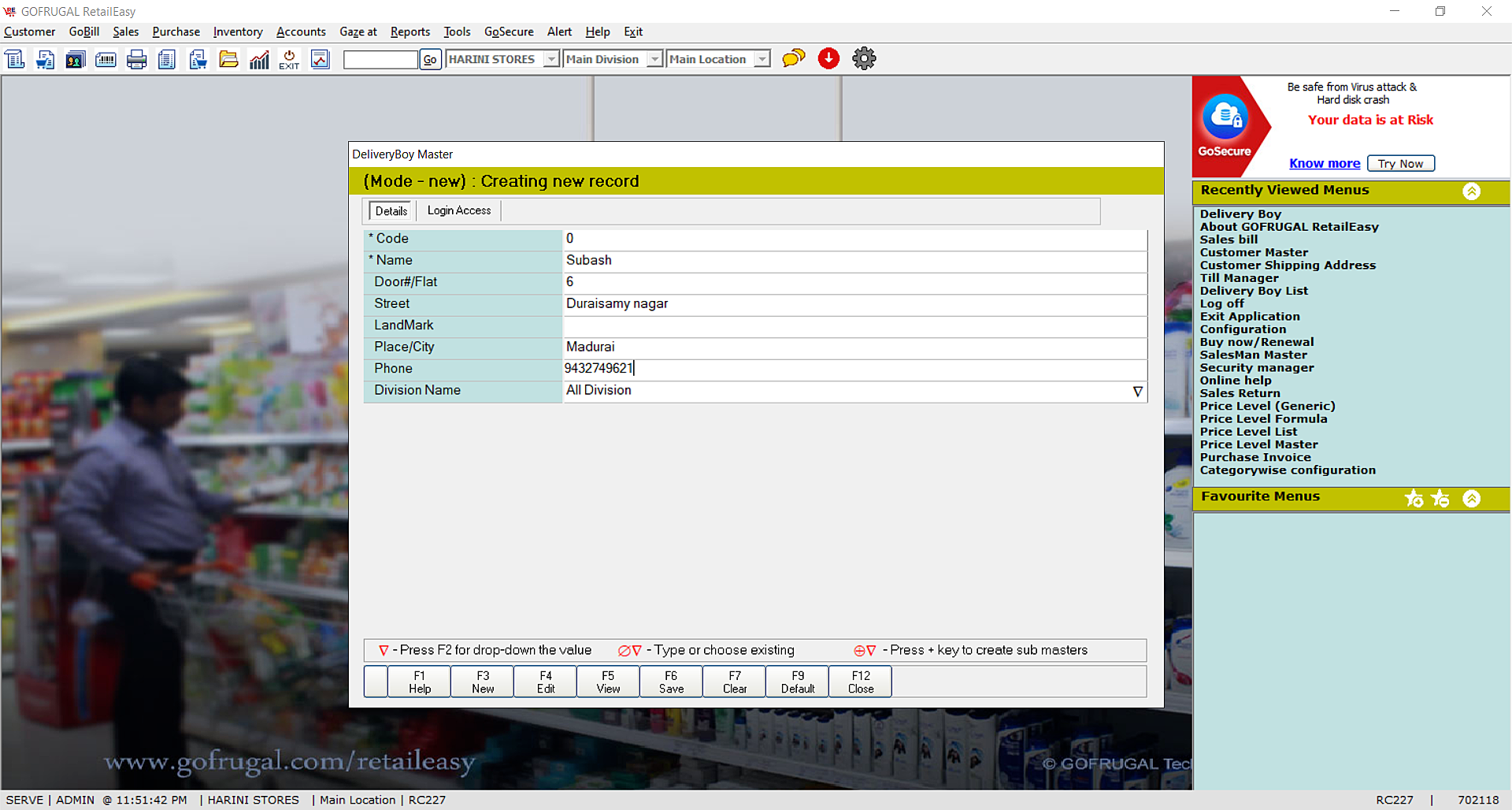The height and width of the screenshot is (810, 1512).
Task: Click the purchase document-with-cart toolbar icon
Action: pyautogui.click(x=198, y=59)
